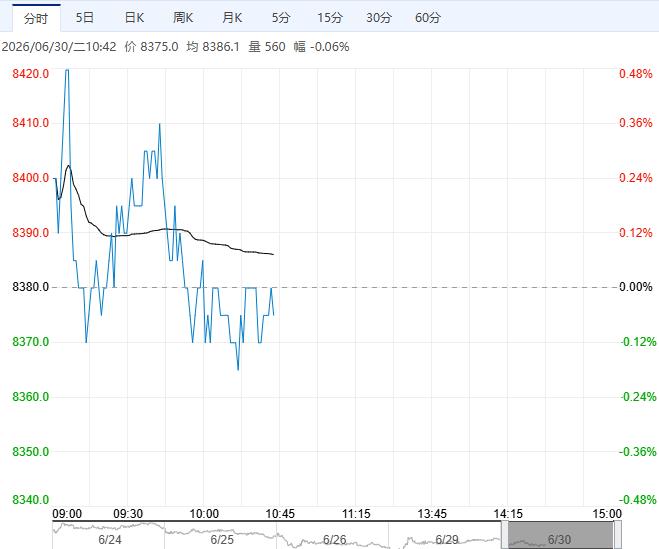Show the 周K weekly chart
The image size is (659, 549).
pyautogui.click(x=183, y=18)
